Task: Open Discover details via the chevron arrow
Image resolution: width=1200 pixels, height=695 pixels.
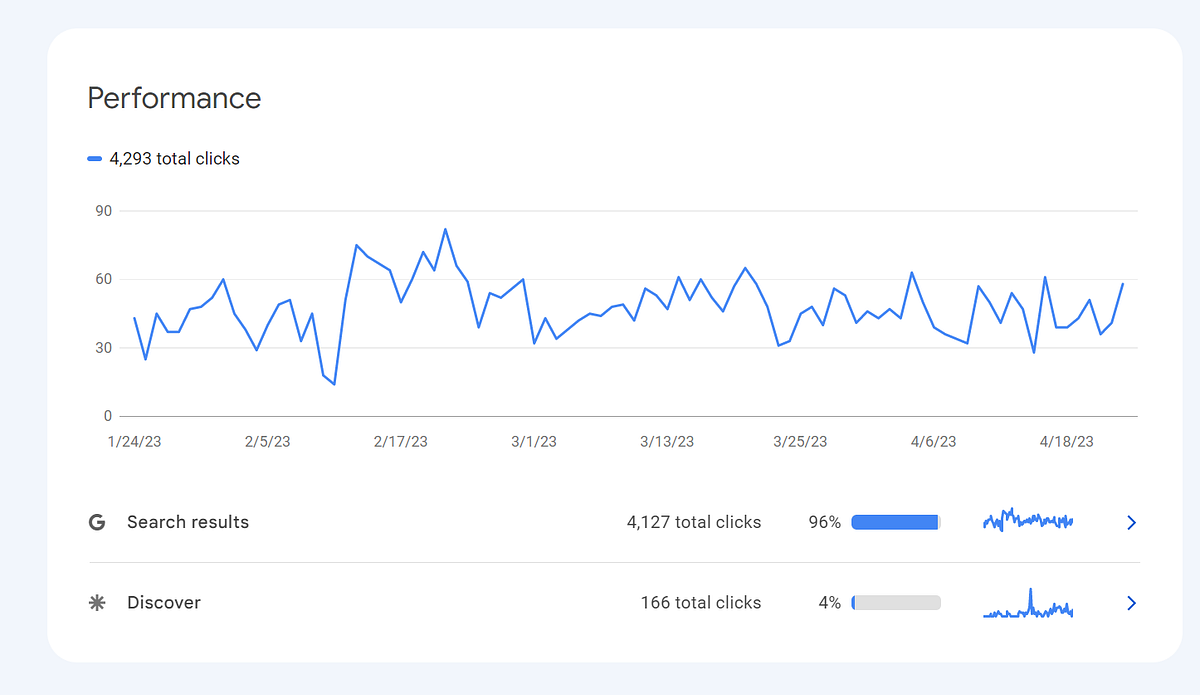Action: (x=1131, y=603)
